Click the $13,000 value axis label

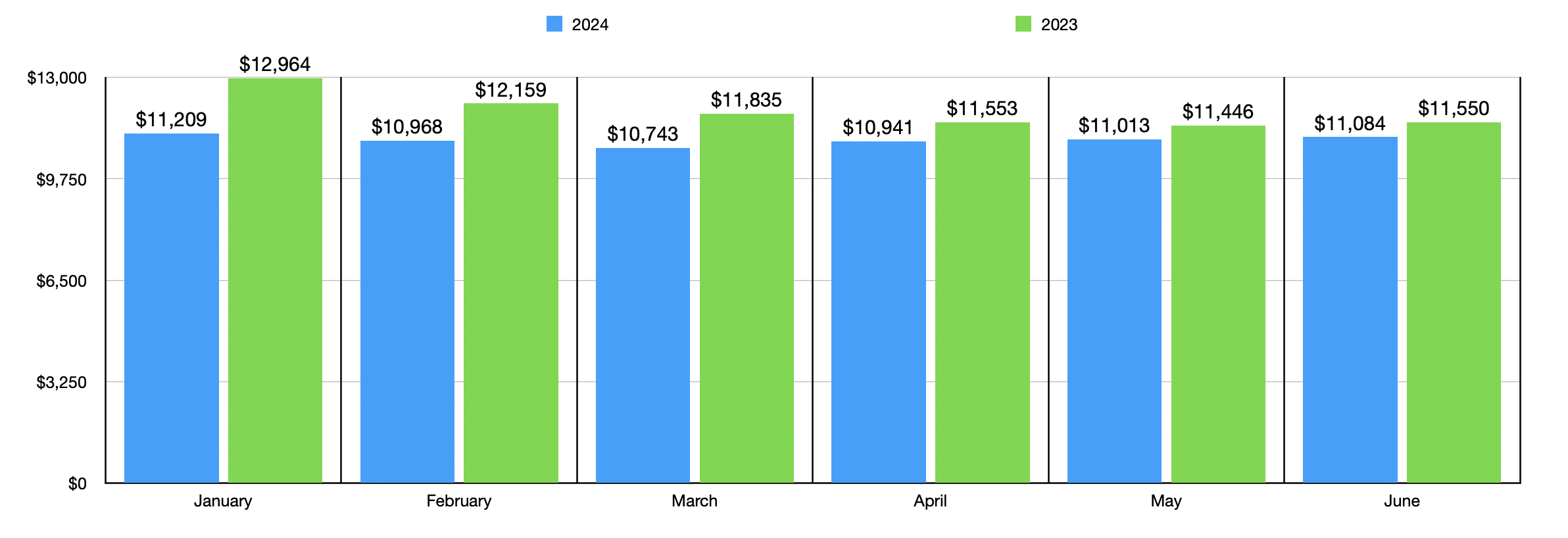click(x=57, y=78)
